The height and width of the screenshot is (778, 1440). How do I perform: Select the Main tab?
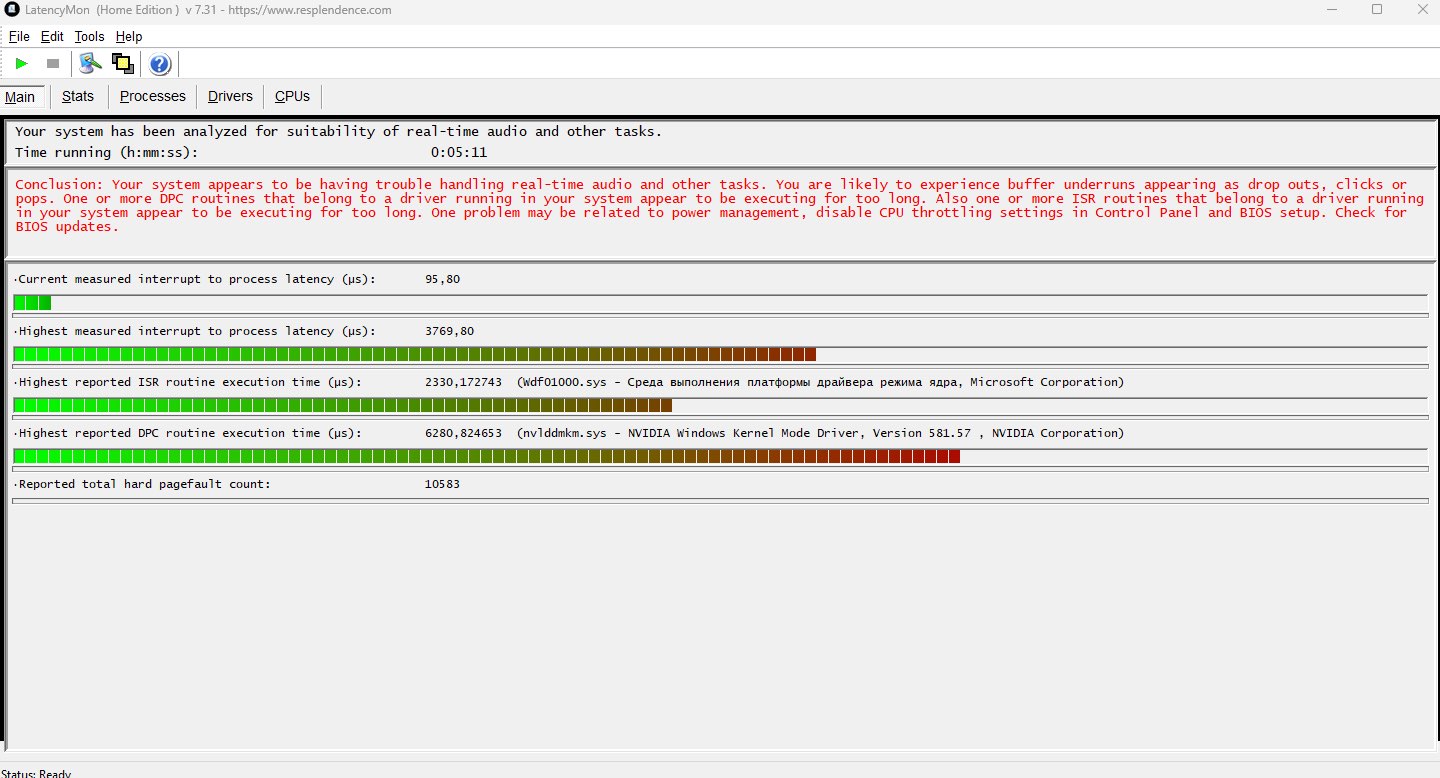[20, 97]
